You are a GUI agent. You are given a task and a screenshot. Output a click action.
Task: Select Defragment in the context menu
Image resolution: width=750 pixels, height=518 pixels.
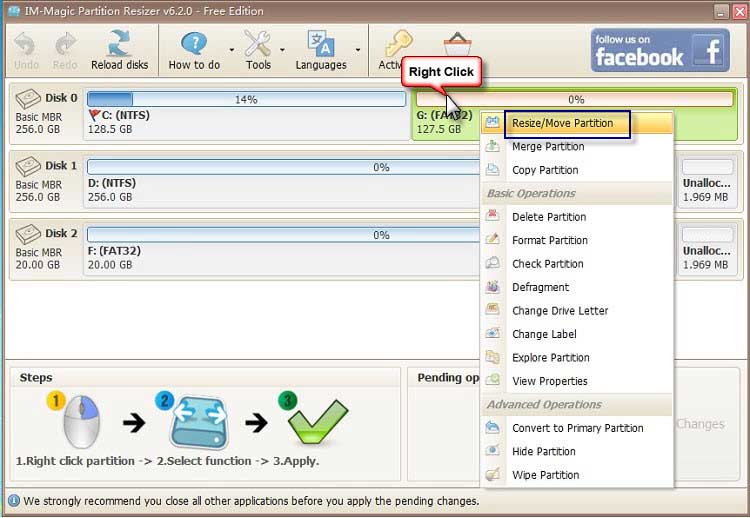[577, 287]
